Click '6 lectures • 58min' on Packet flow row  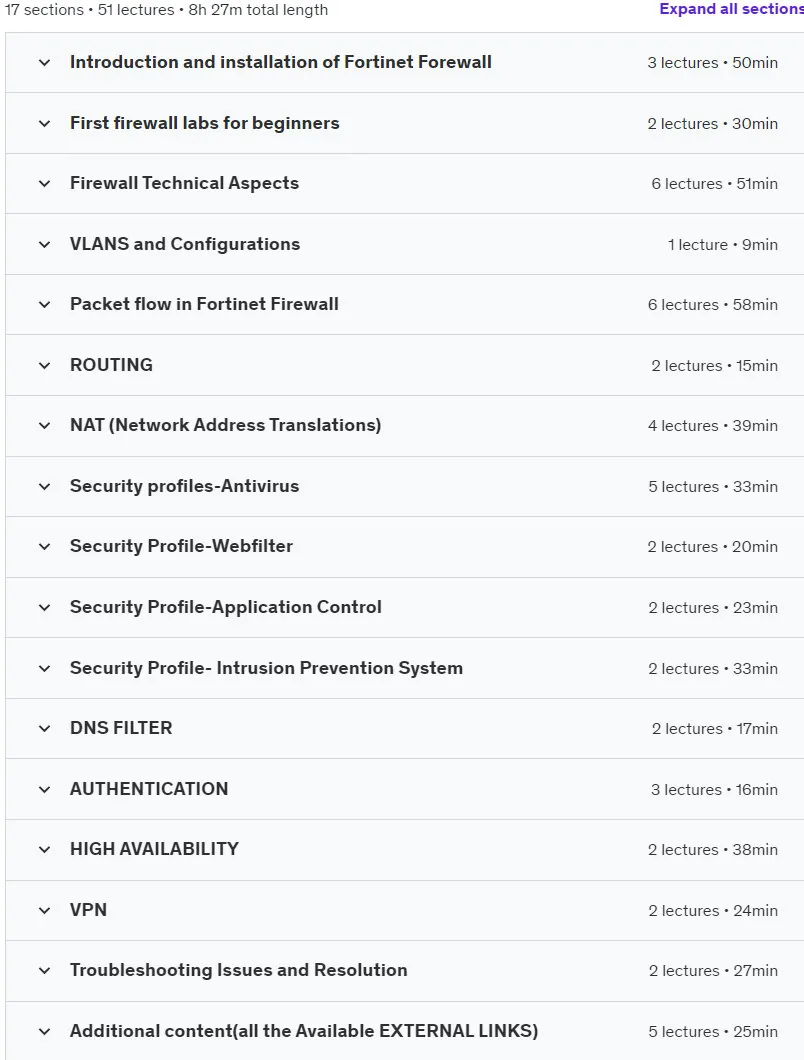click(713, 305)
